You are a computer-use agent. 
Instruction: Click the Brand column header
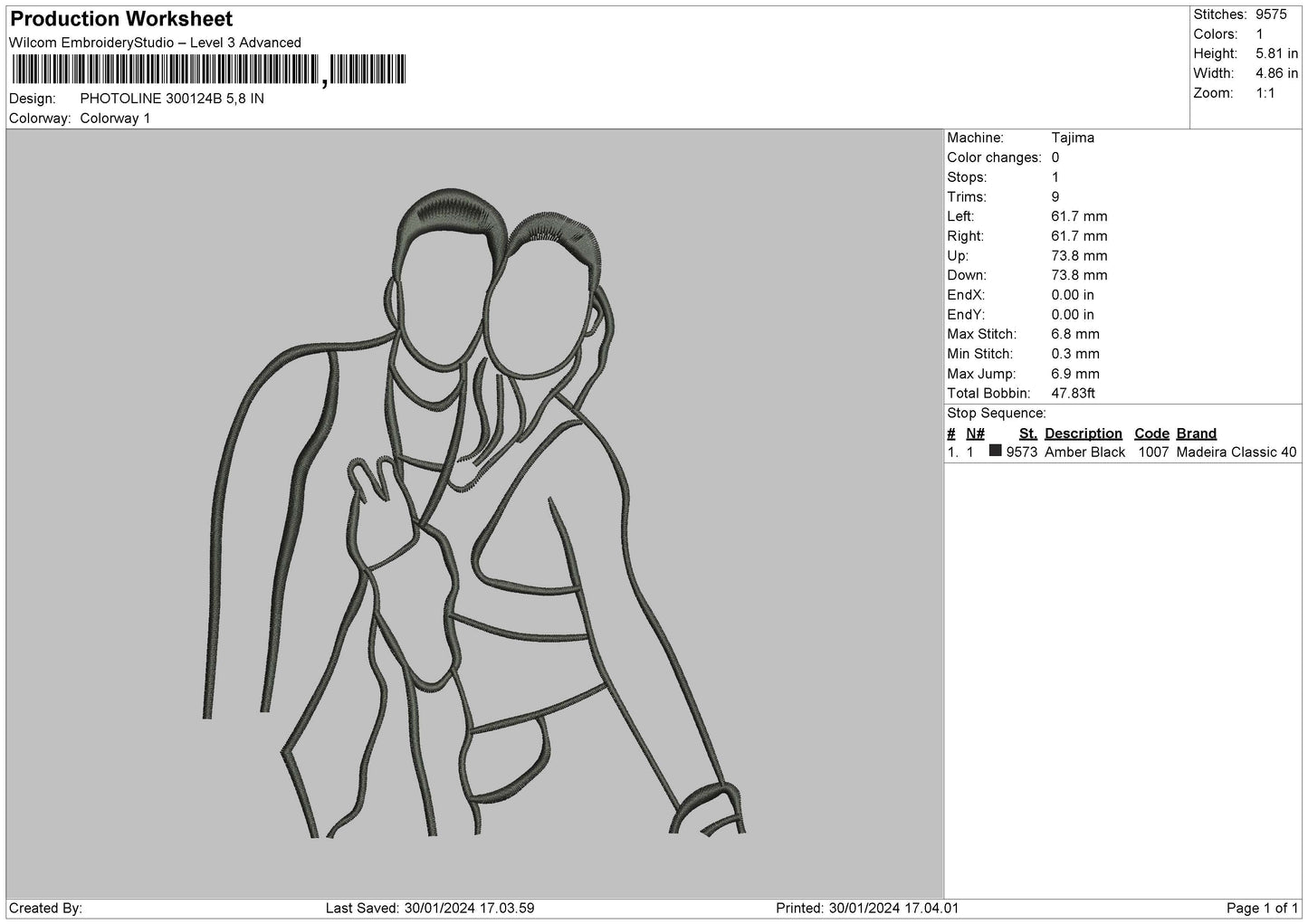pyautogui.click(x=1197, y=433)
